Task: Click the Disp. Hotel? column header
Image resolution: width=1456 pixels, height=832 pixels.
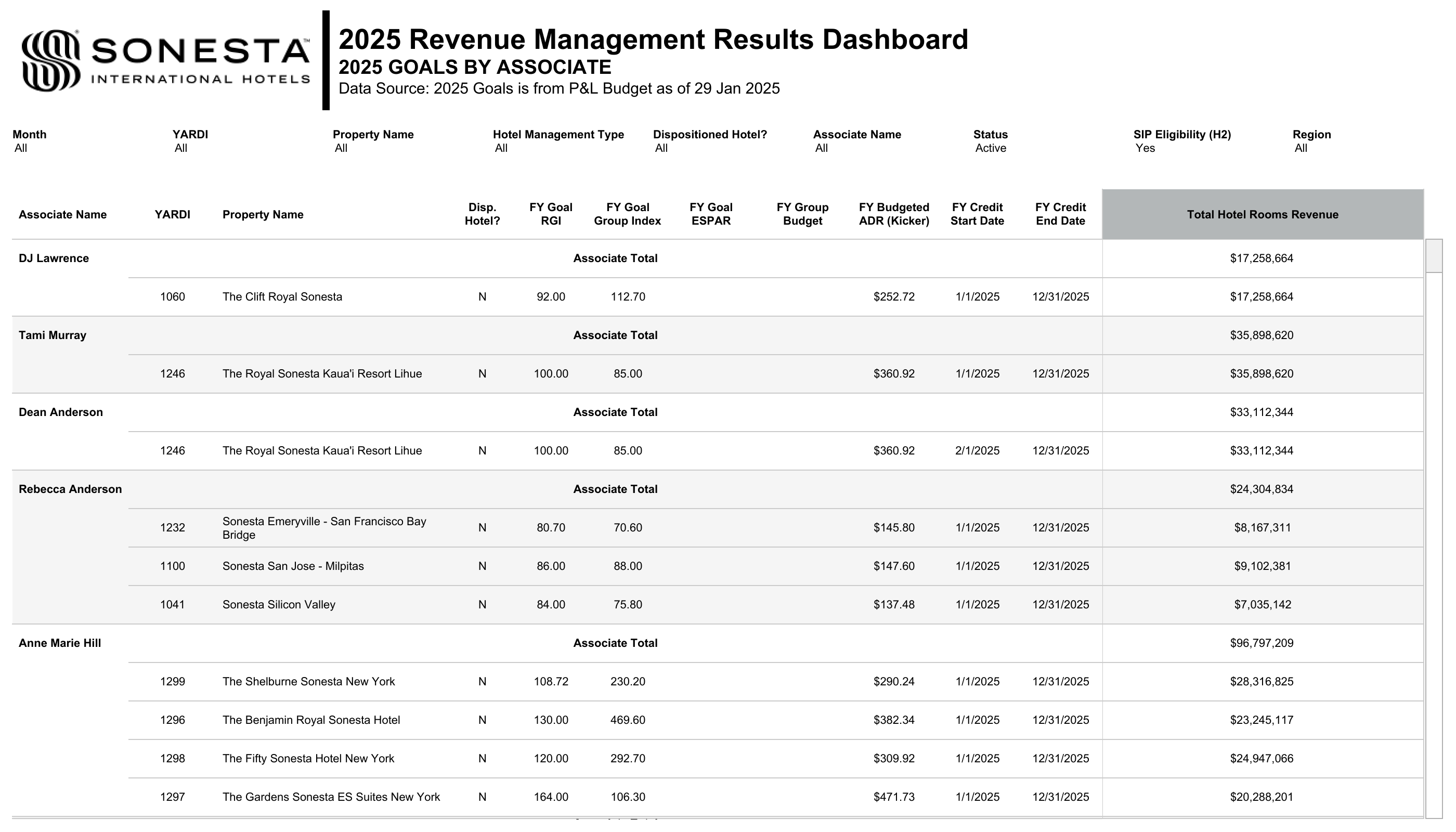Action: click(x=482, y=214)
